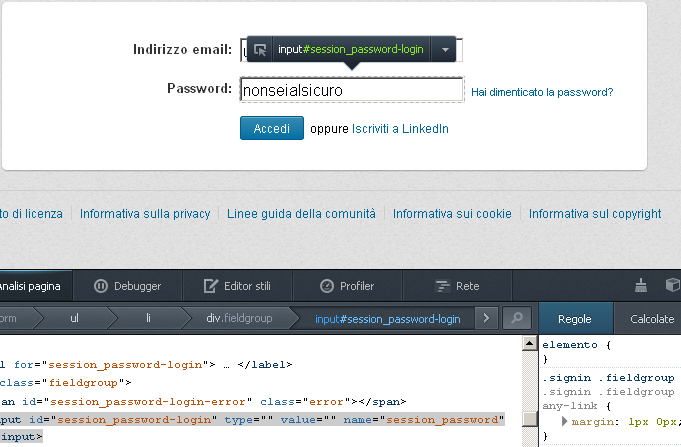Image resolution: width=681 pixels, height=447 pixels.
Task: Open the Informativa sui cookie link
Action: click(452, 214)
